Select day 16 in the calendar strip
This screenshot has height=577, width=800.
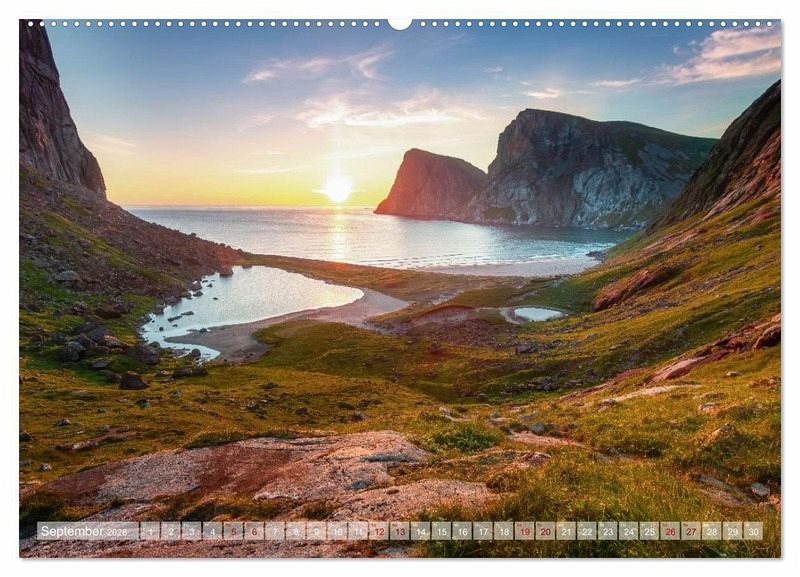(x=462, y=531)
